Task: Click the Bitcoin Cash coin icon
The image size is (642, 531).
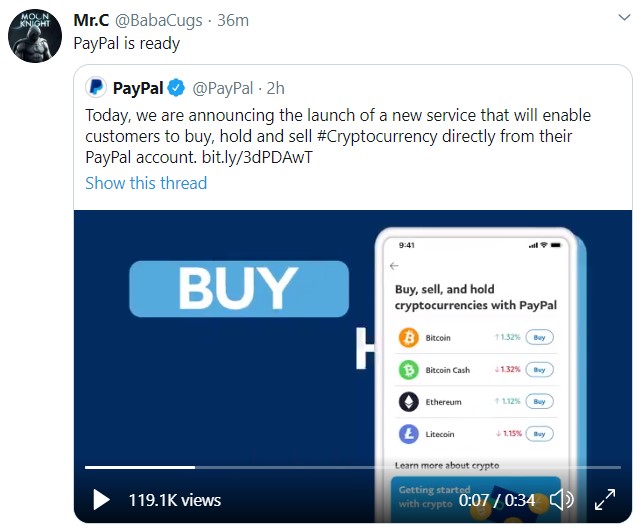Action: 408,370
